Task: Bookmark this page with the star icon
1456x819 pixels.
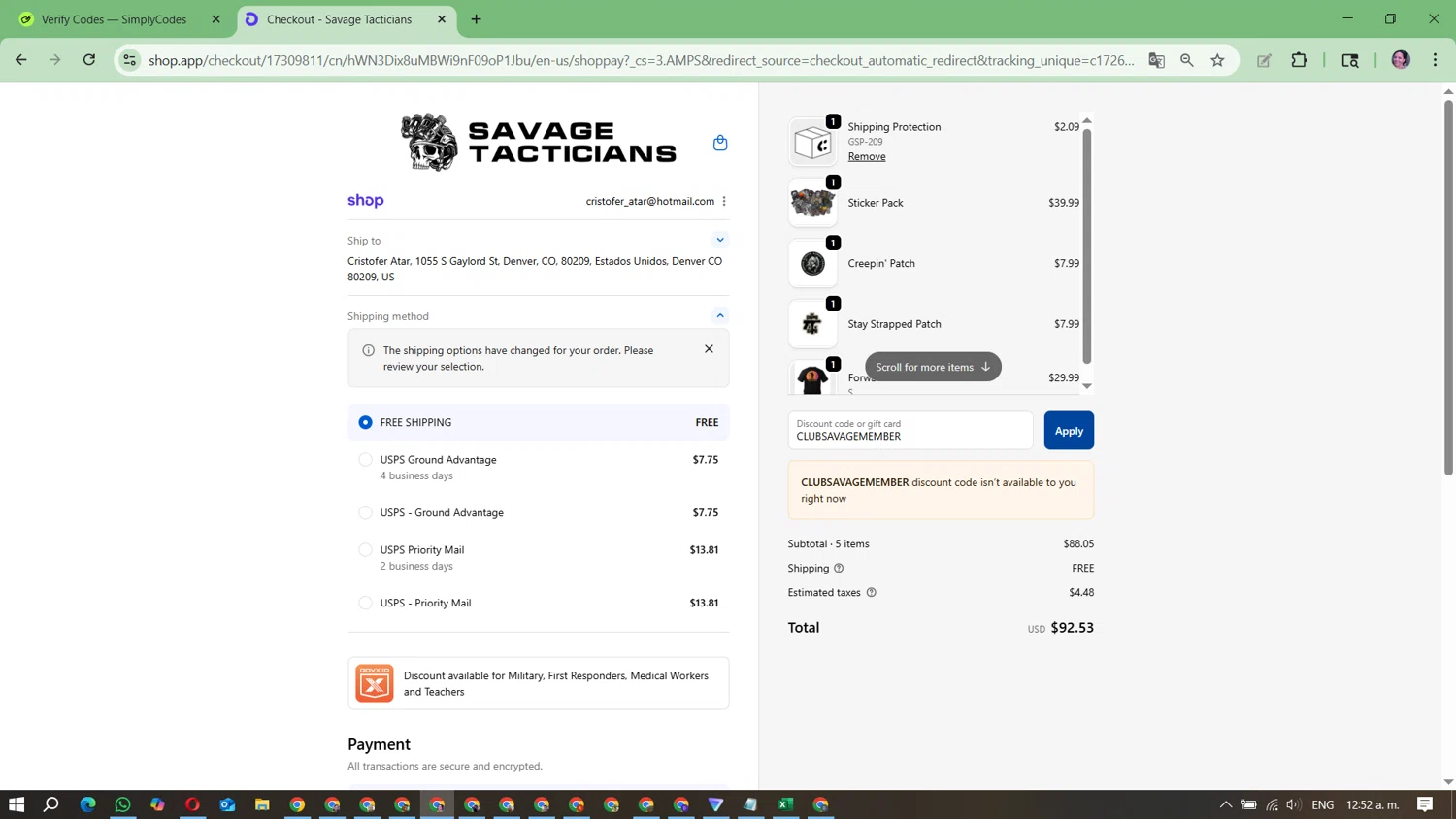Action: pyautogui.click(x=1217, y=60)
